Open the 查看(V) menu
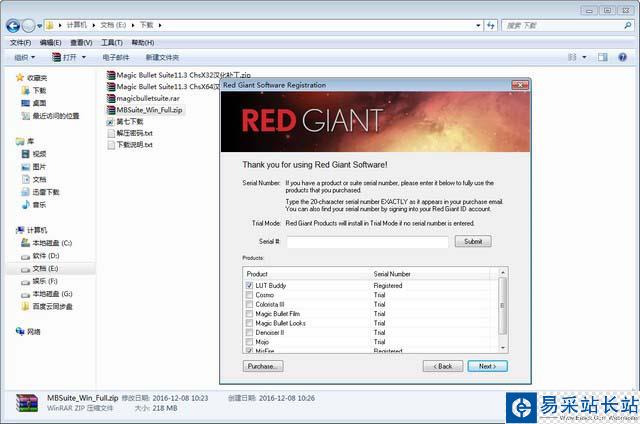Viewport: 640px width, 424px height. click(81, 42)
